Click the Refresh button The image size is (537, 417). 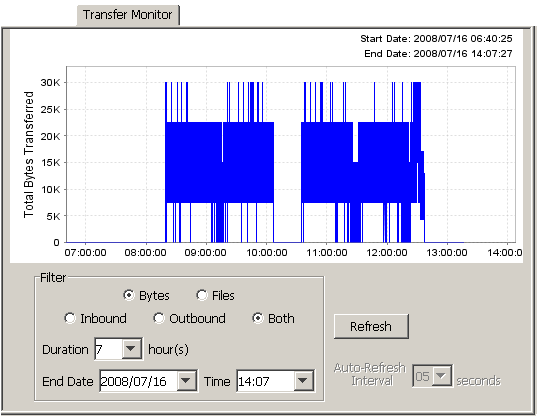coord(371,326)
